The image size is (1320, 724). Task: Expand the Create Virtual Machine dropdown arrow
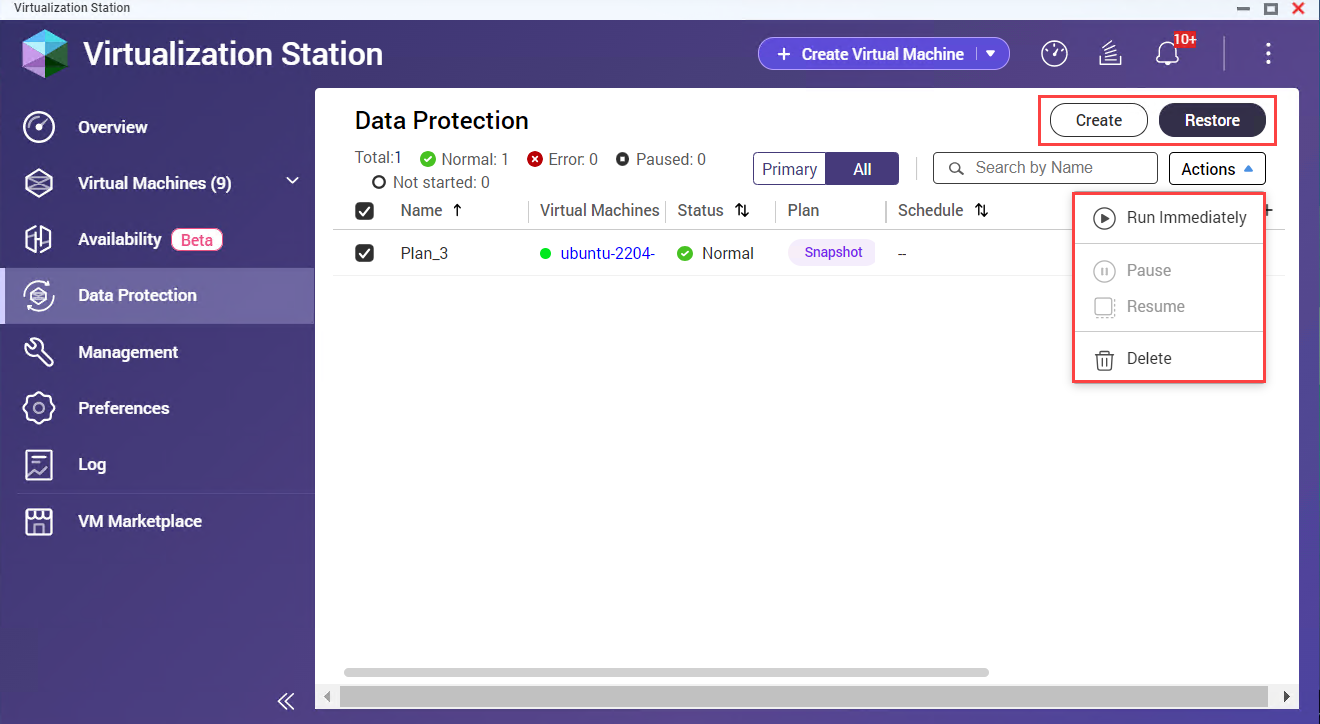(991, 54)
